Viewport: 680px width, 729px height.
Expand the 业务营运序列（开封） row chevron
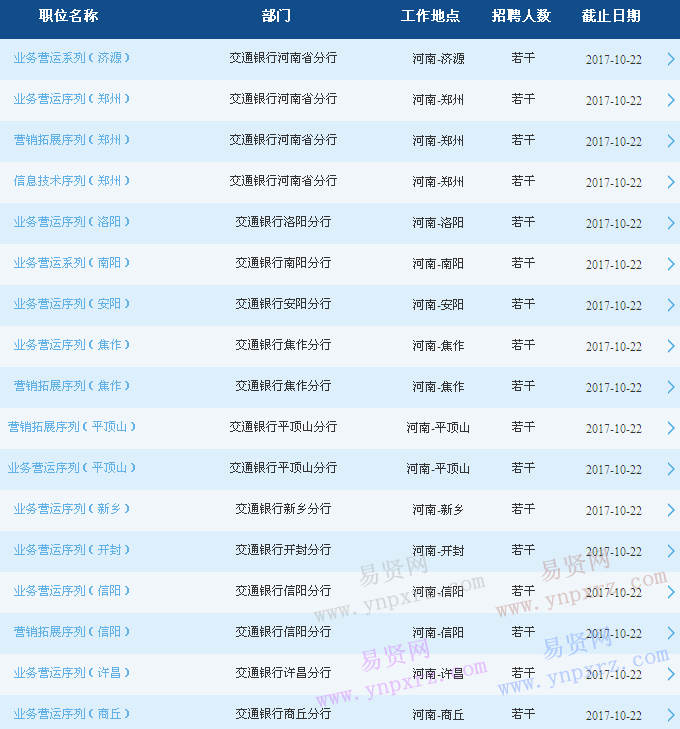tap(671, 551)
